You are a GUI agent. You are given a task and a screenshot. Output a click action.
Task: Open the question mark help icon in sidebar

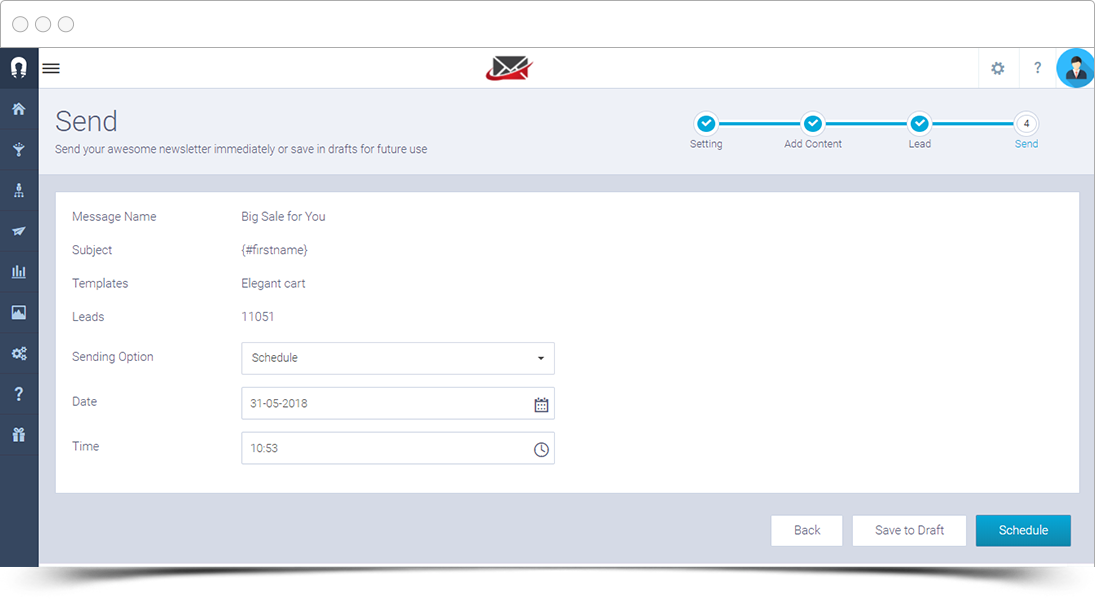(19, 394)
